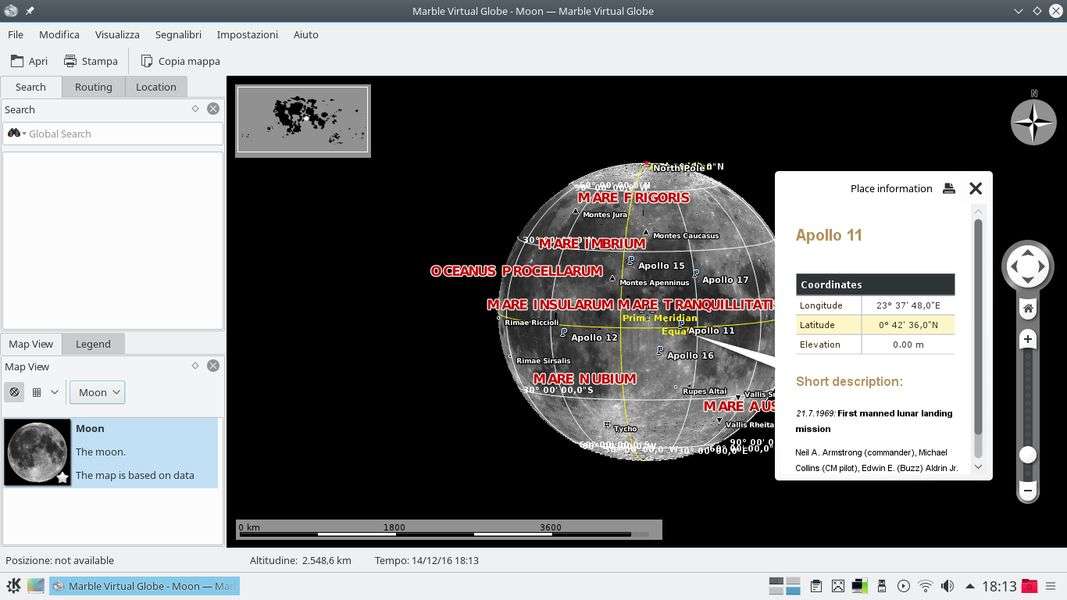Click the zoom slider handle
This screenshot has width=1067, height=600.
click(x=1027, y=455)
